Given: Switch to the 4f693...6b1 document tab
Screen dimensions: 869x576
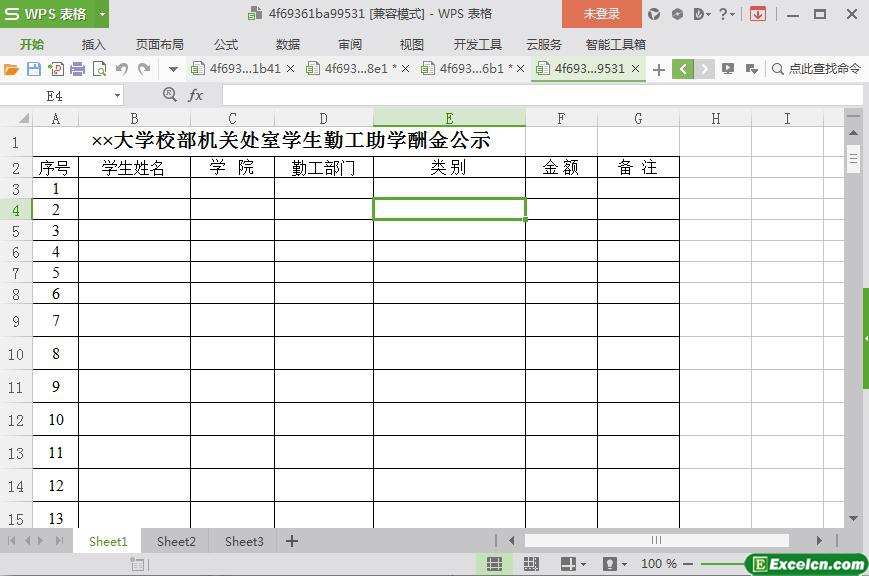Looking at the screenshot, I should (467, 69).
